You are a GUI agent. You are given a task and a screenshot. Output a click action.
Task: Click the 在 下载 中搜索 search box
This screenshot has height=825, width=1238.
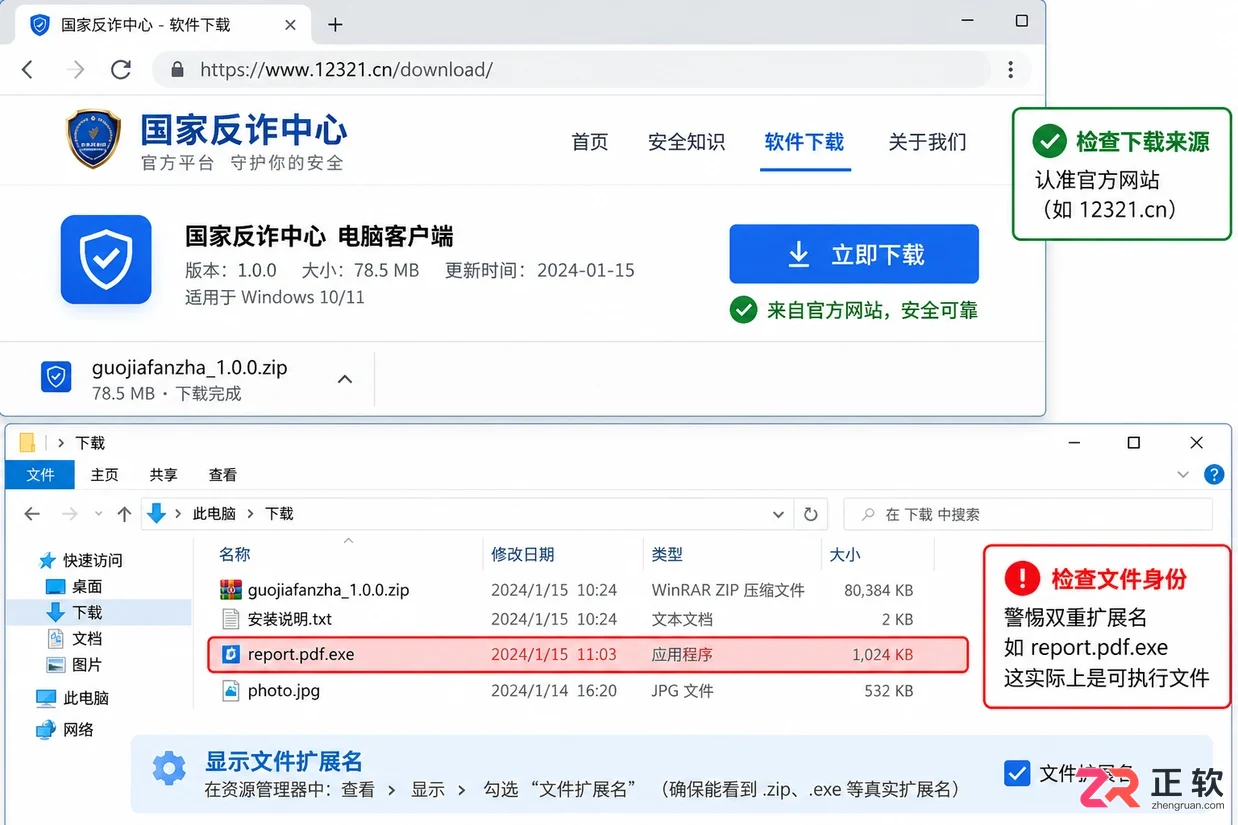(x=1028, y=514)
